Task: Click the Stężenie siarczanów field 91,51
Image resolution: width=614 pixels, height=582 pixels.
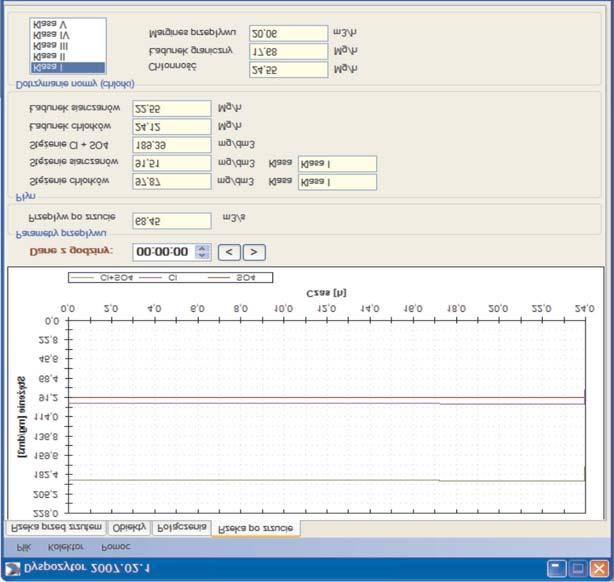Action: click(172, 164)
